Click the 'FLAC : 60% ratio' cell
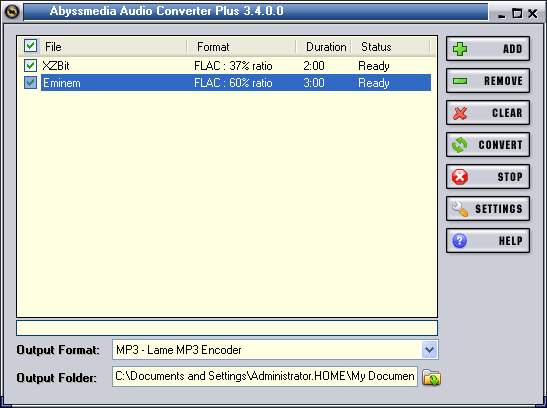This screenshot has width=547, height=408. pos(233,83)
